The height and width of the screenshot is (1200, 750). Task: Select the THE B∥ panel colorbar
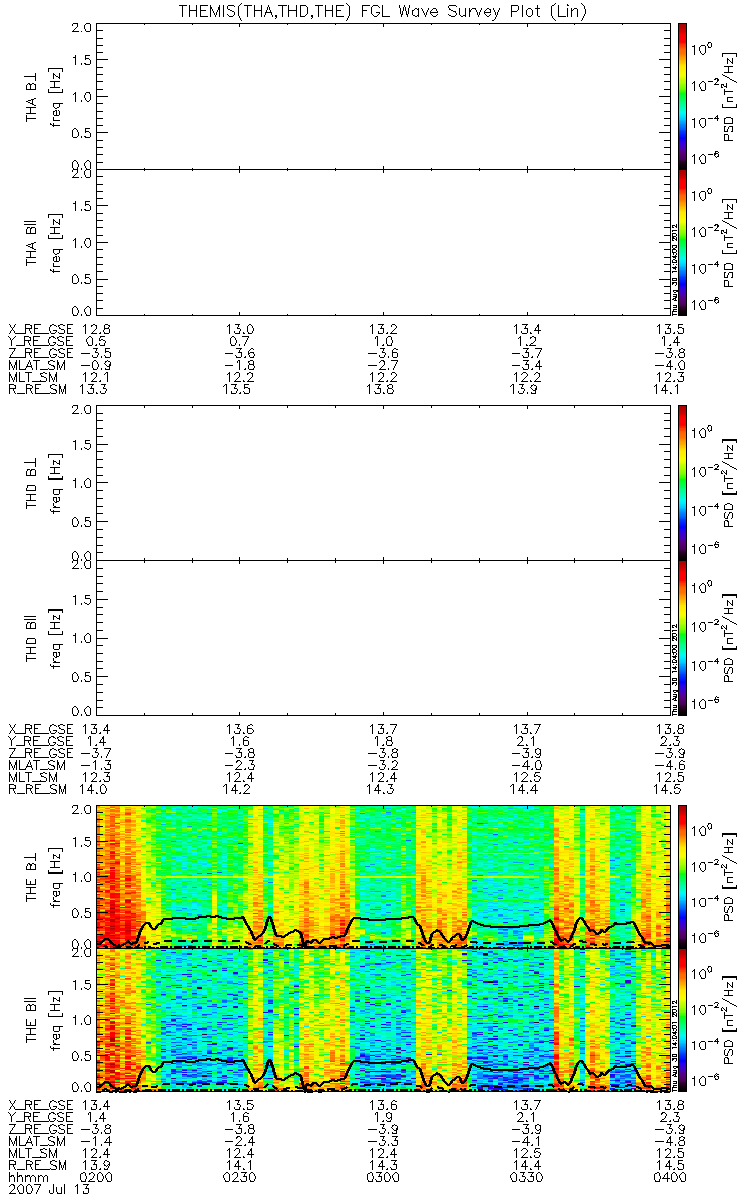point(683,1021)
